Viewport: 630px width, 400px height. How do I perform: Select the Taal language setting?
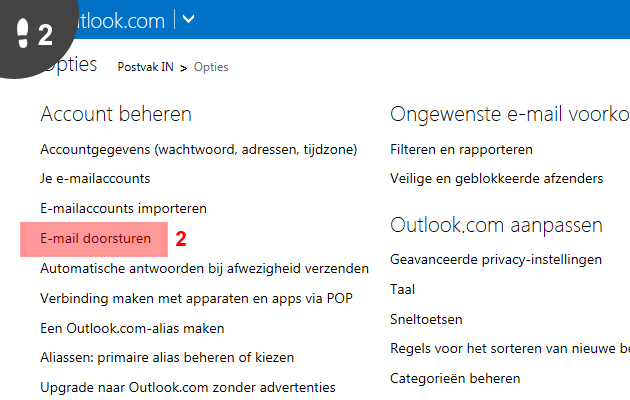pyautogui.click(x=402, y=290)
